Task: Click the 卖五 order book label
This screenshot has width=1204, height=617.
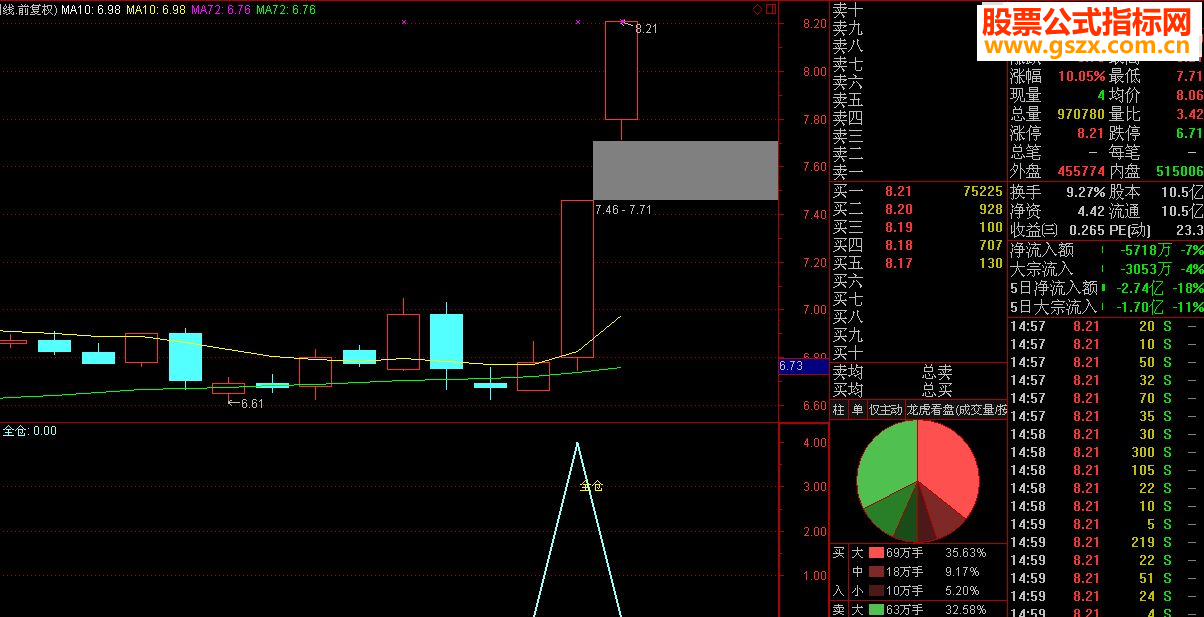Action: (x=848, y=100)
